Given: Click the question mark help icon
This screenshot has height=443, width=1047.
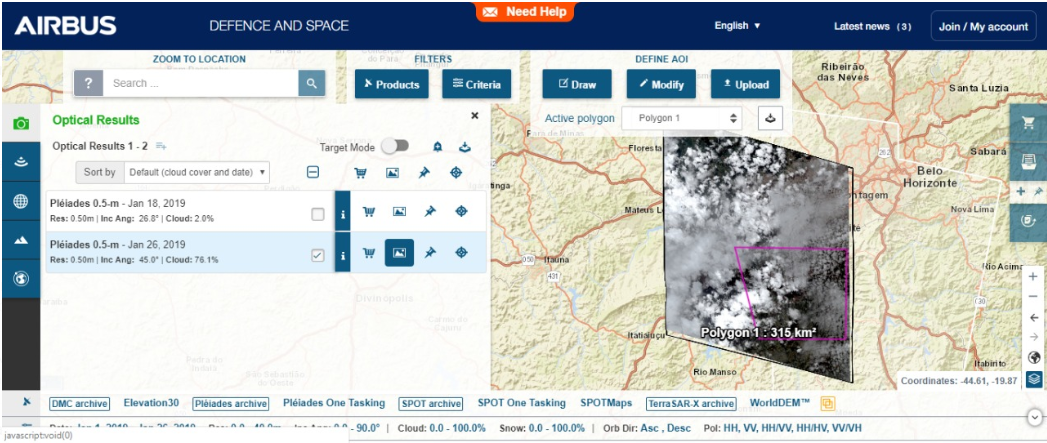Looking at the screenshot, I should (88, 84).
